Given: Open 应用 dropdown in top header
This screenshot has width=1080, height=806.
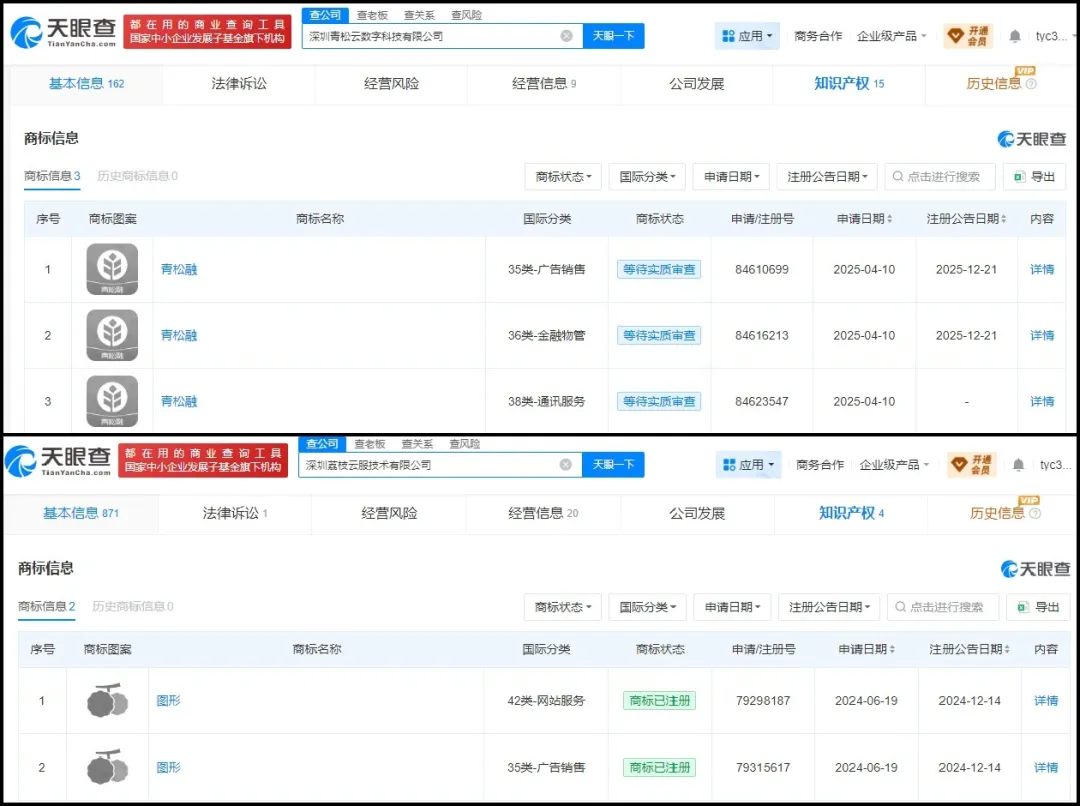Looking at the screenshot, I should pos(747,36).
